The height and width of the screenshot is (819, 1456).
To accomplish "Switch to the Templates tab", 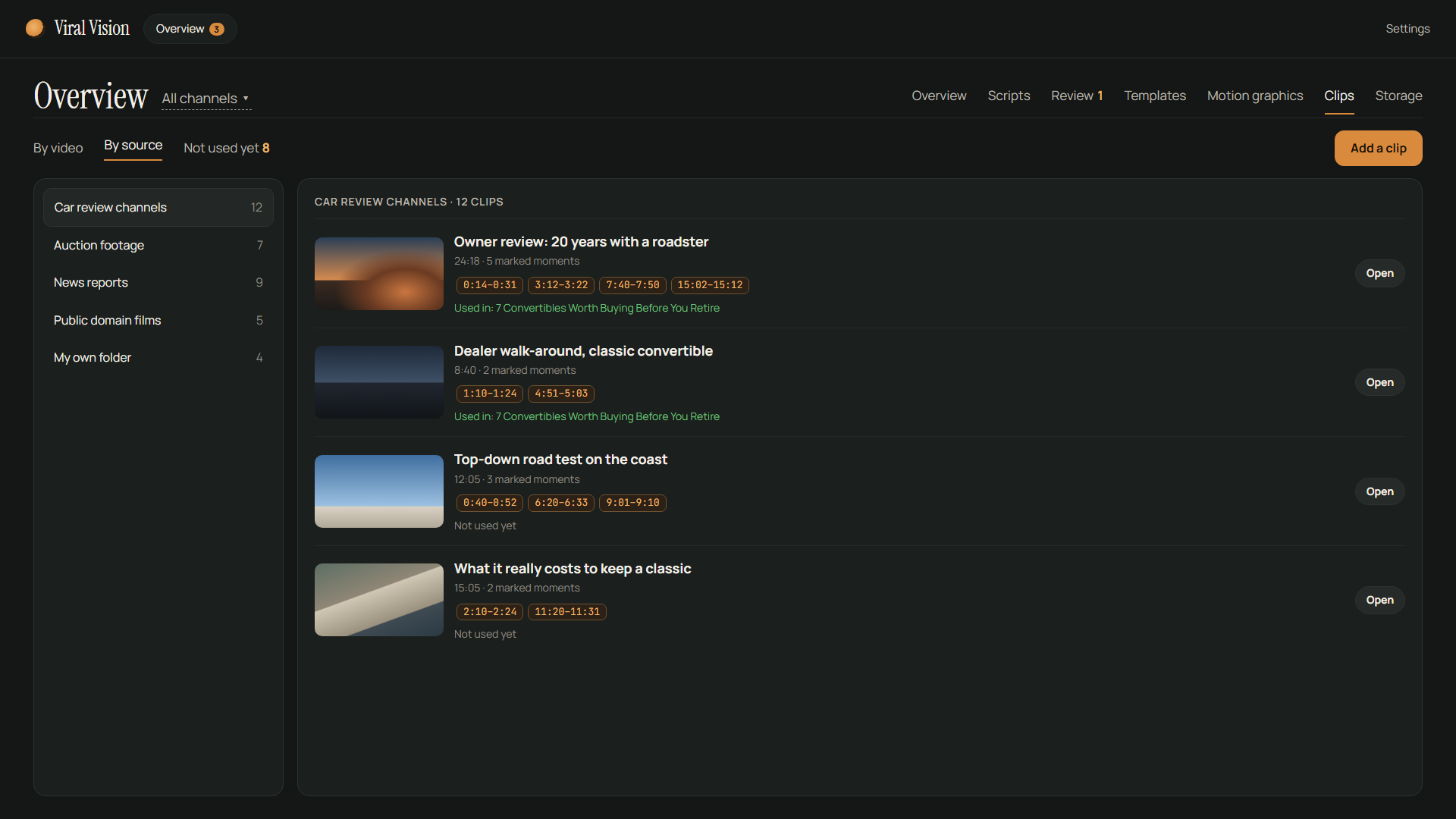I will point(1155,96).
